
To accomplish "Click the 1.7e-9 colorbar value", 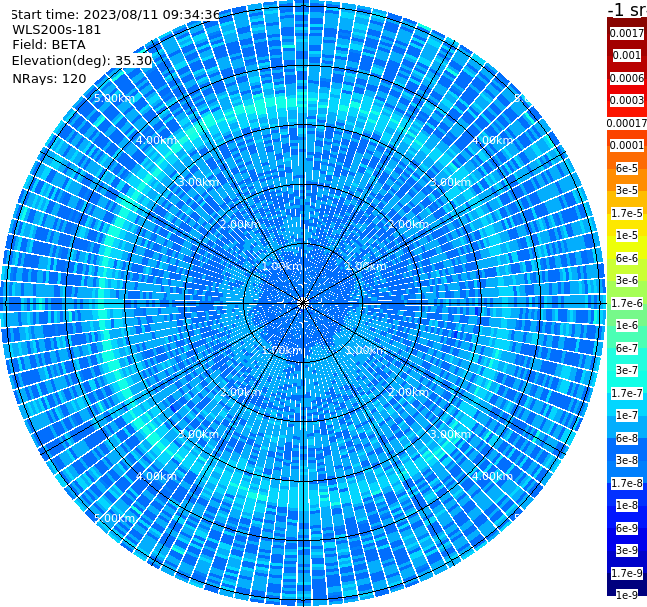I will tap(627, 573).
